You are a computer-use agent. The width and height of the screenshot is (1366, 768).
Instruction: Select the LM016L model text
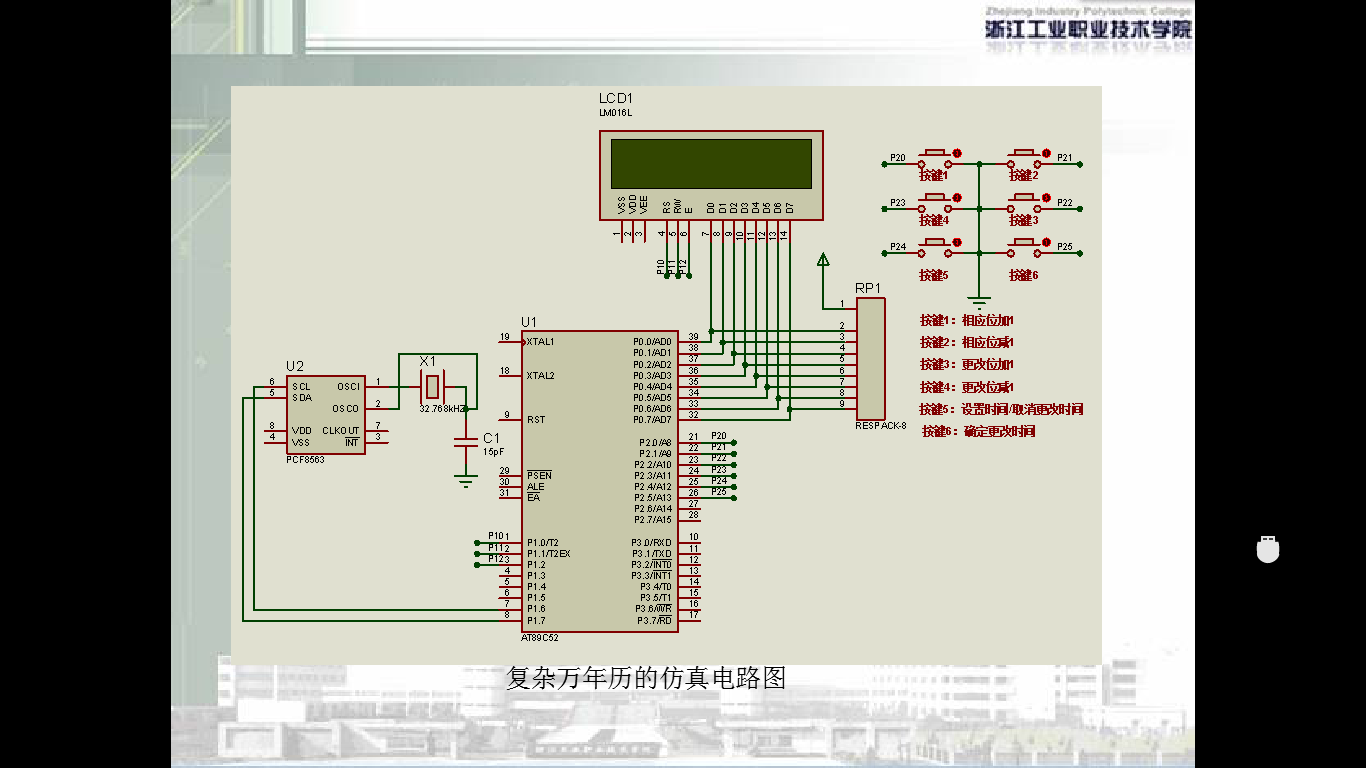(615, 113)
